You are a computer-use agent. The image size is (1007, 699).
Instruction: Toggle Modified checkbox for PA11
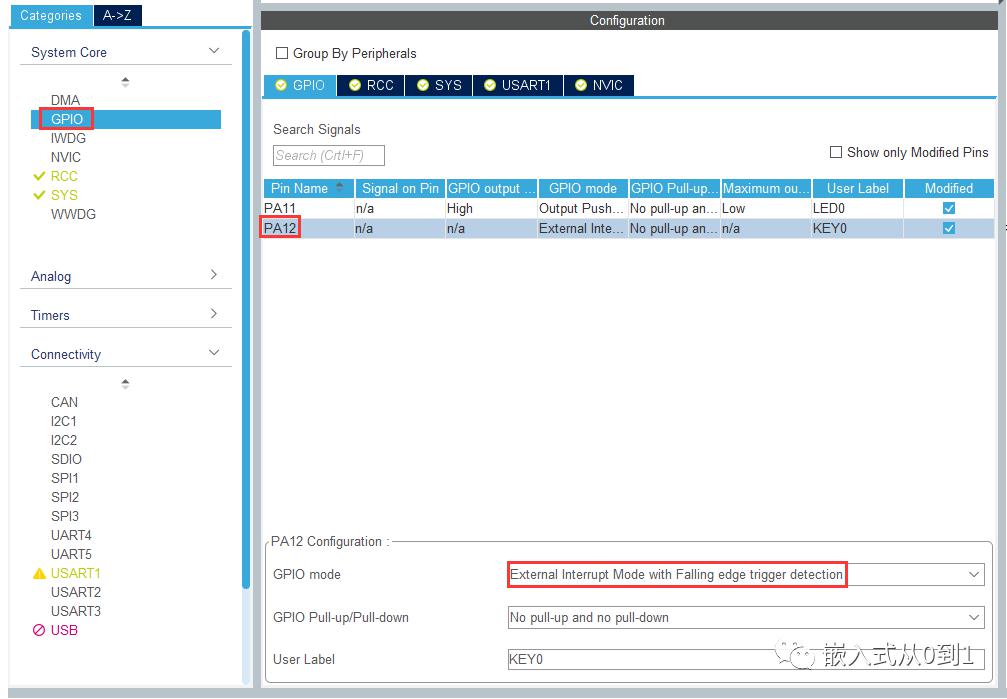[949, 208]
